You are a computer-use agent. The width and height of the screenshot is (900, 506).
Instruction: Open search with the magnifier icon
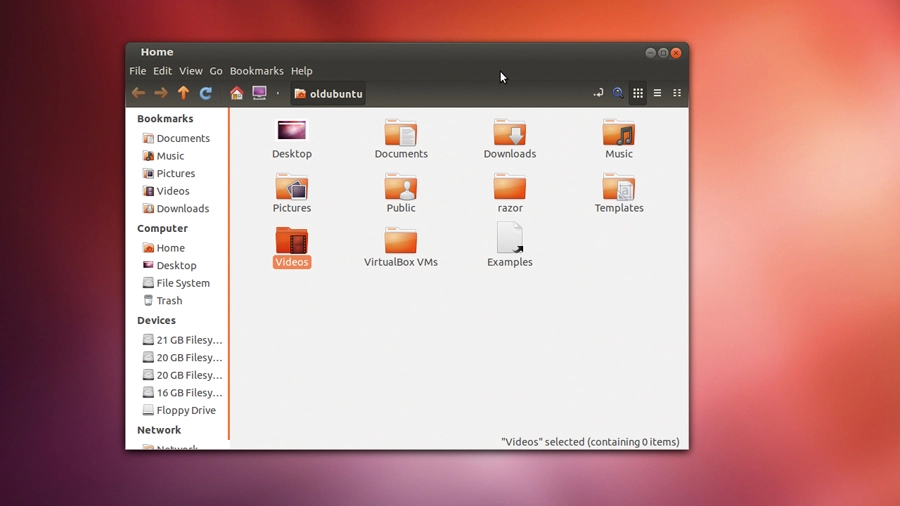coord(618,93)
